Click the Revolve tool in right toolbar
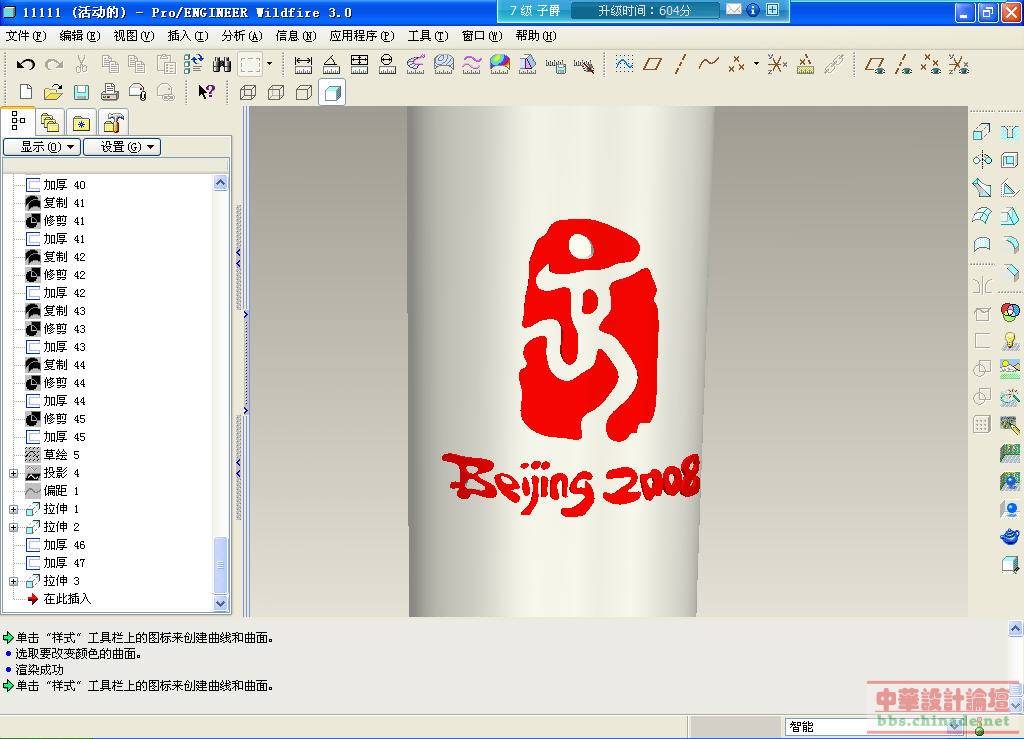The width and height of the screenshot is (1024, 739). [982, 160]
